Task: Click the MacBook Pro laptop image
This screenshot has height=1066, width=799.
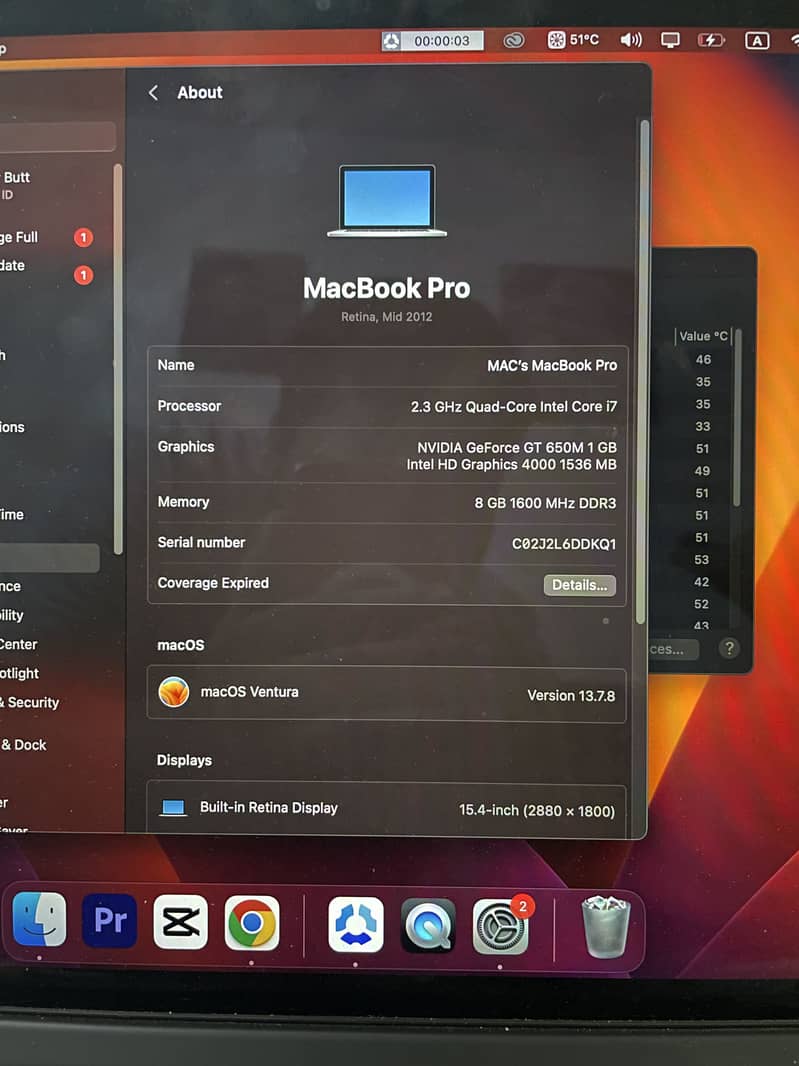Action: 387,201
